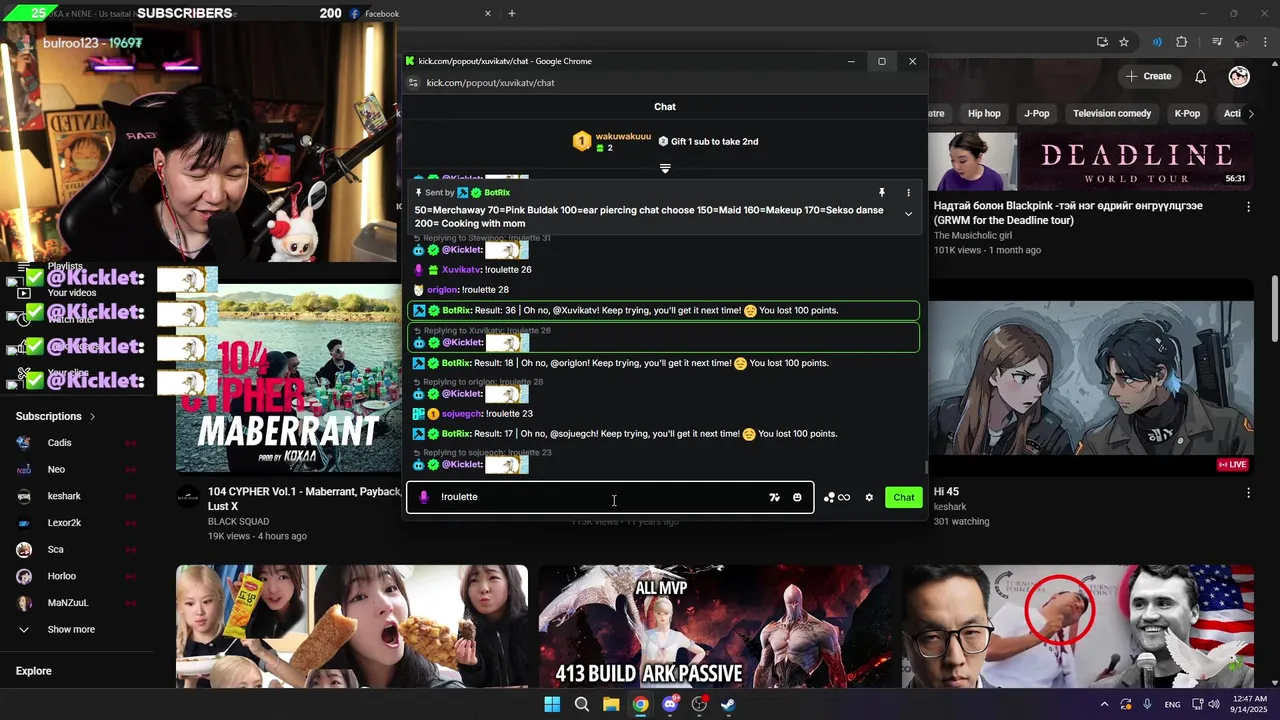Click install app icon in address bar
Viewport: 1280px width, 720px height.
pos(1102,42)
